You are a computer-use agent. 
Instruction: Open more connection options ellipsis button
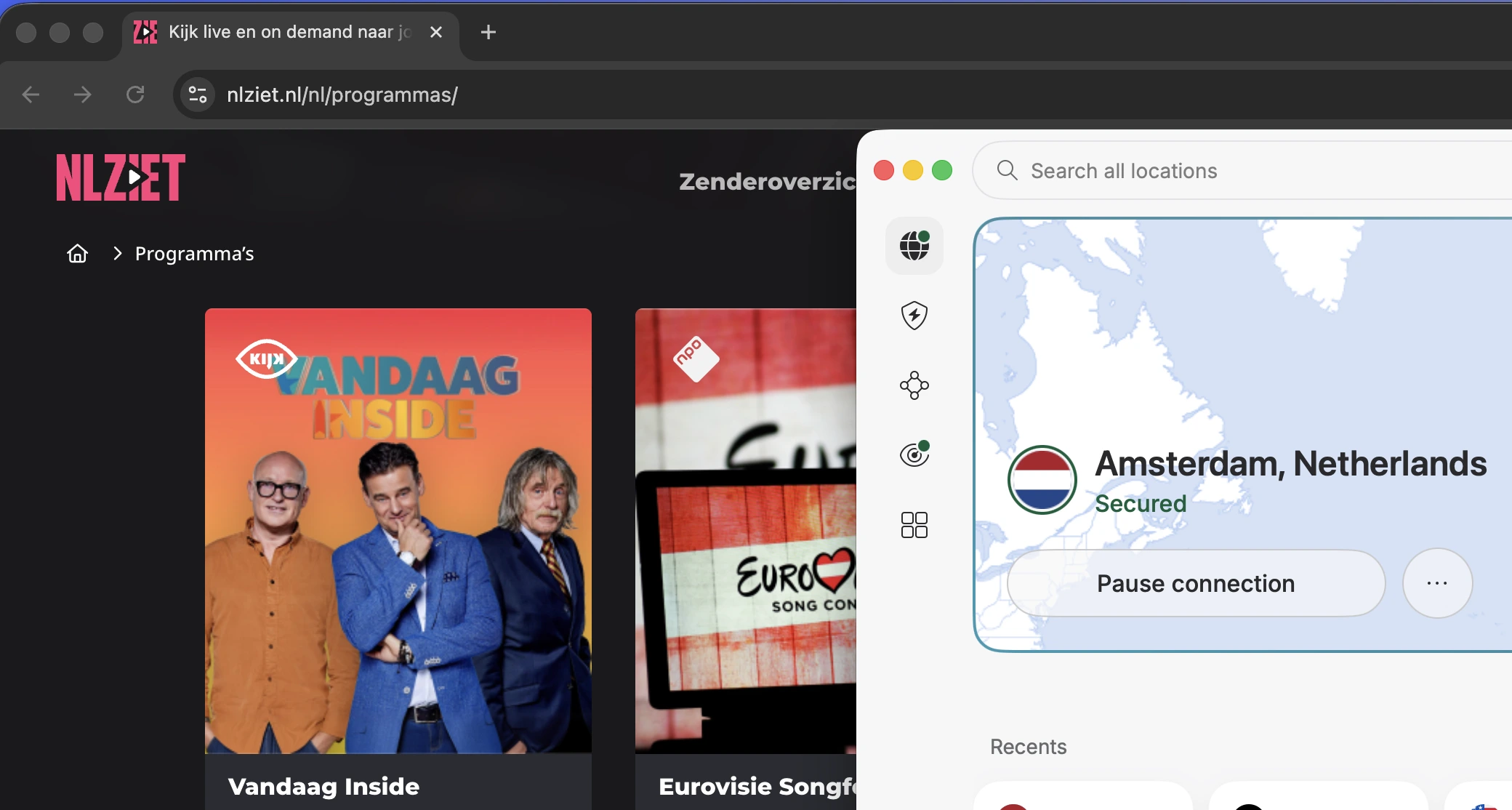[x=1437, y=583]
